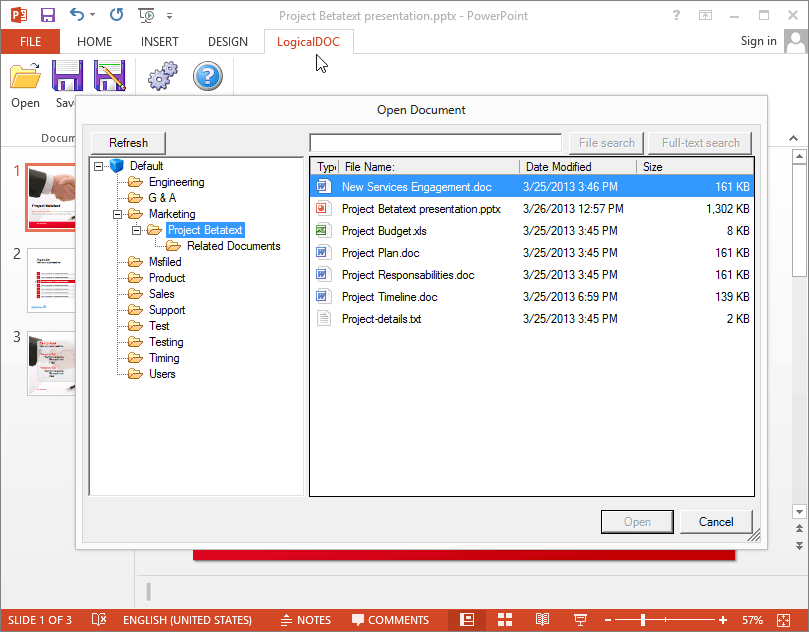Click the Undo arrow icon
Image resolution: width=809 pixels, height=632 pixels.
point(76,14)
